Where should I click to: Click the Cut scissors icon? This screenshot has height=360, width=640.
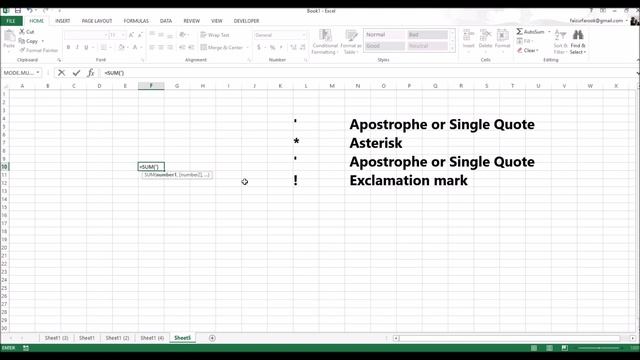click(x=22, y=31)
